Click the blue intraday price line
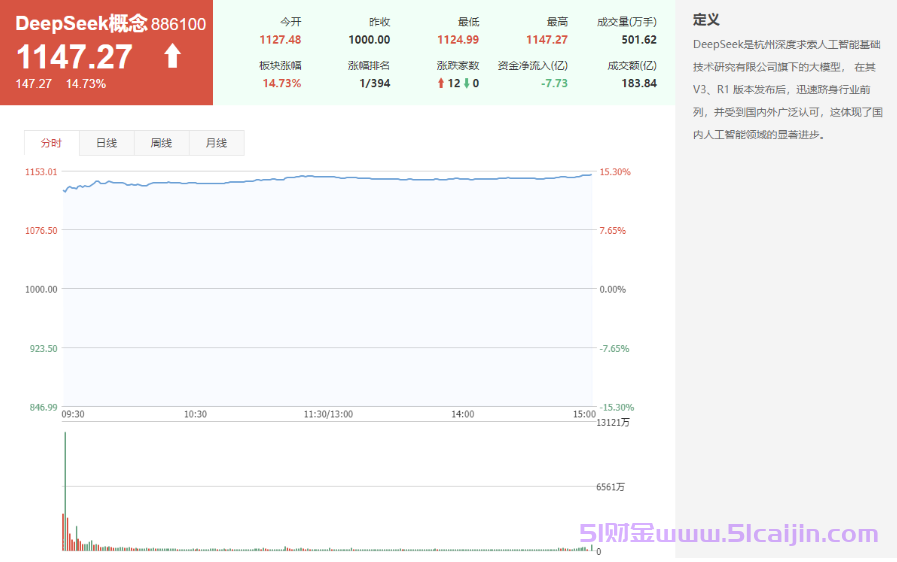Screen dimensions: 897x562 tap(328, 179)
